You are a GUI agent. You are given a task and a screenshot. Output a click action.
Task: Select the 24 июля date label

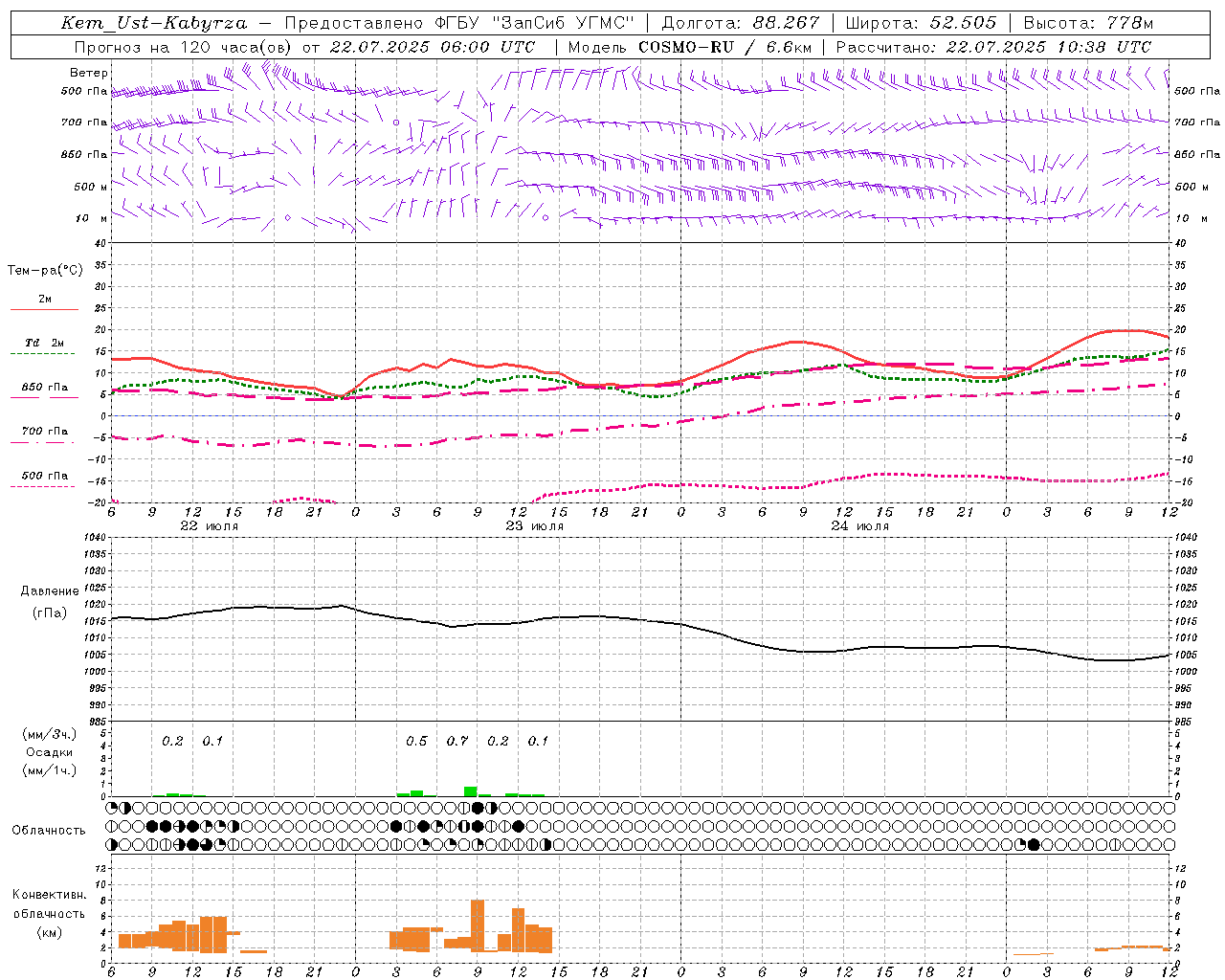tap(859, 526)
